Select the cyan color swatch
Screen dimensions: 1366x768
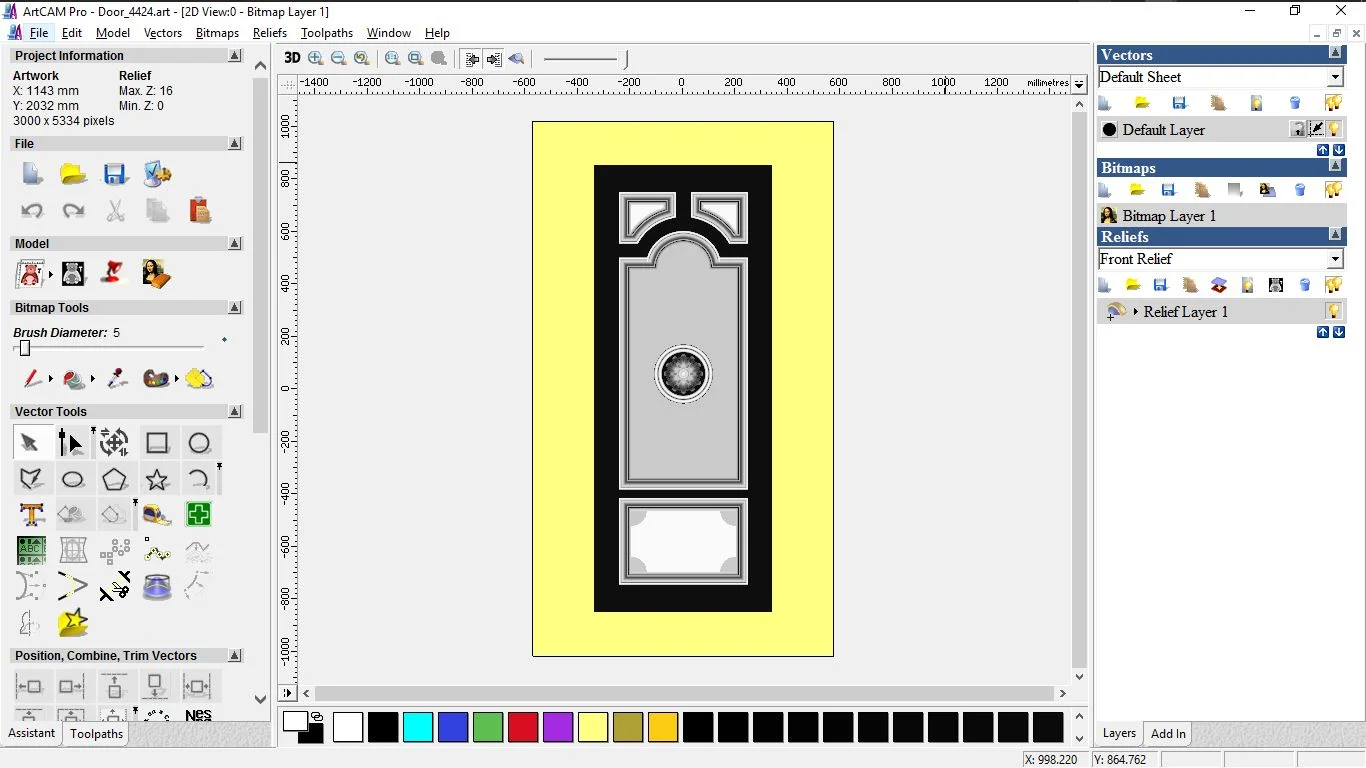click(417, 727)
